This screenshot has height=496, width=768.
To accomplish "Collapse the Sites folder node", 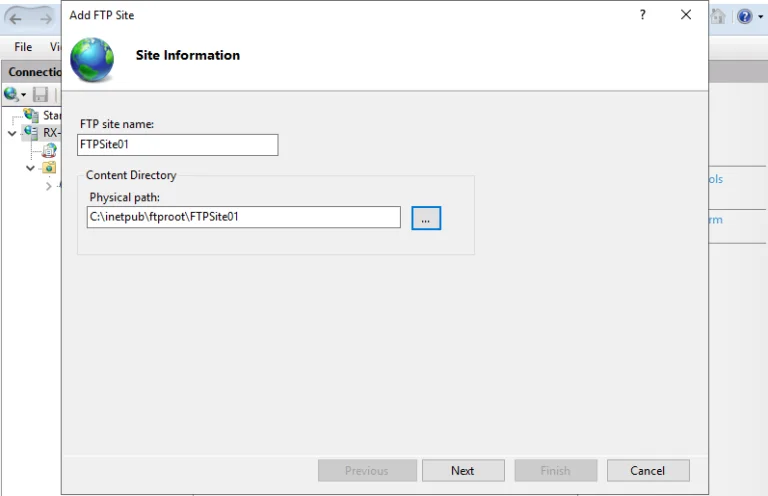I will click(30, 168).
